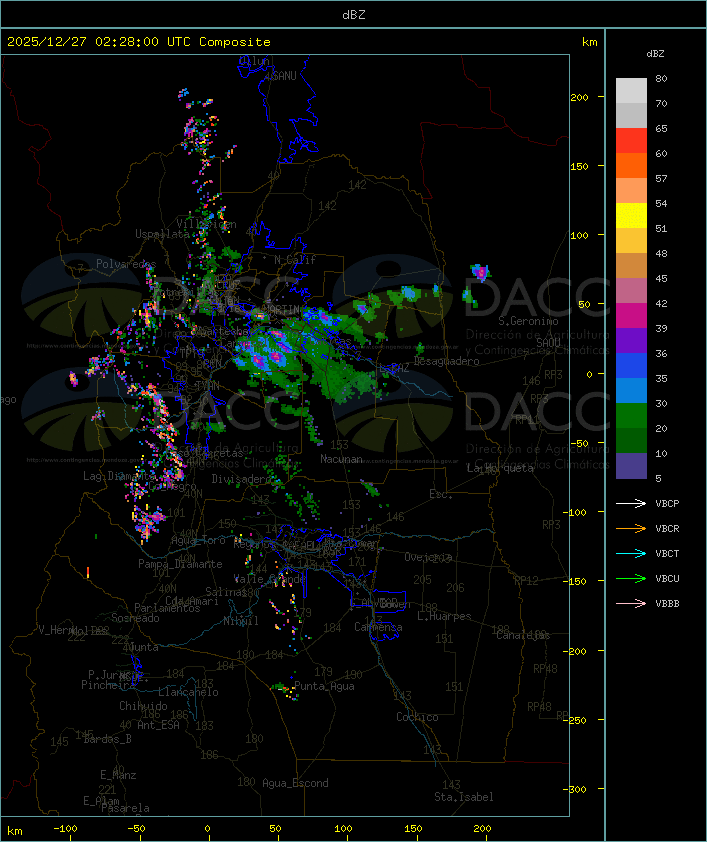Select the E_Manz label
This screenshot has height=842, width=707.
click(118, 775)
